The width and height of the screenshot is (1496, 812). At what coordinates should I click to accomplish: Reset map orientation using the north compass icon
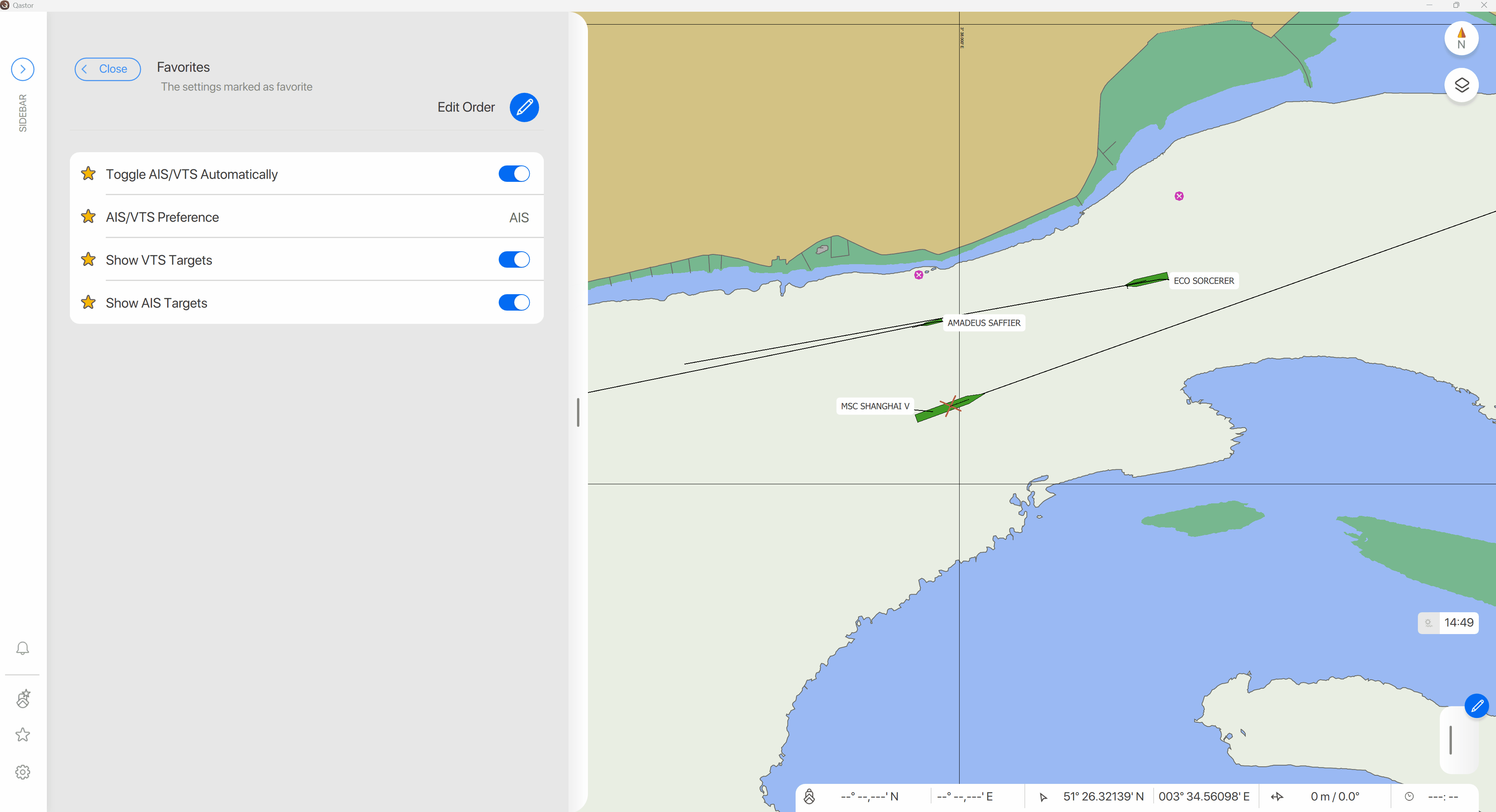(x=1462, y=38)
